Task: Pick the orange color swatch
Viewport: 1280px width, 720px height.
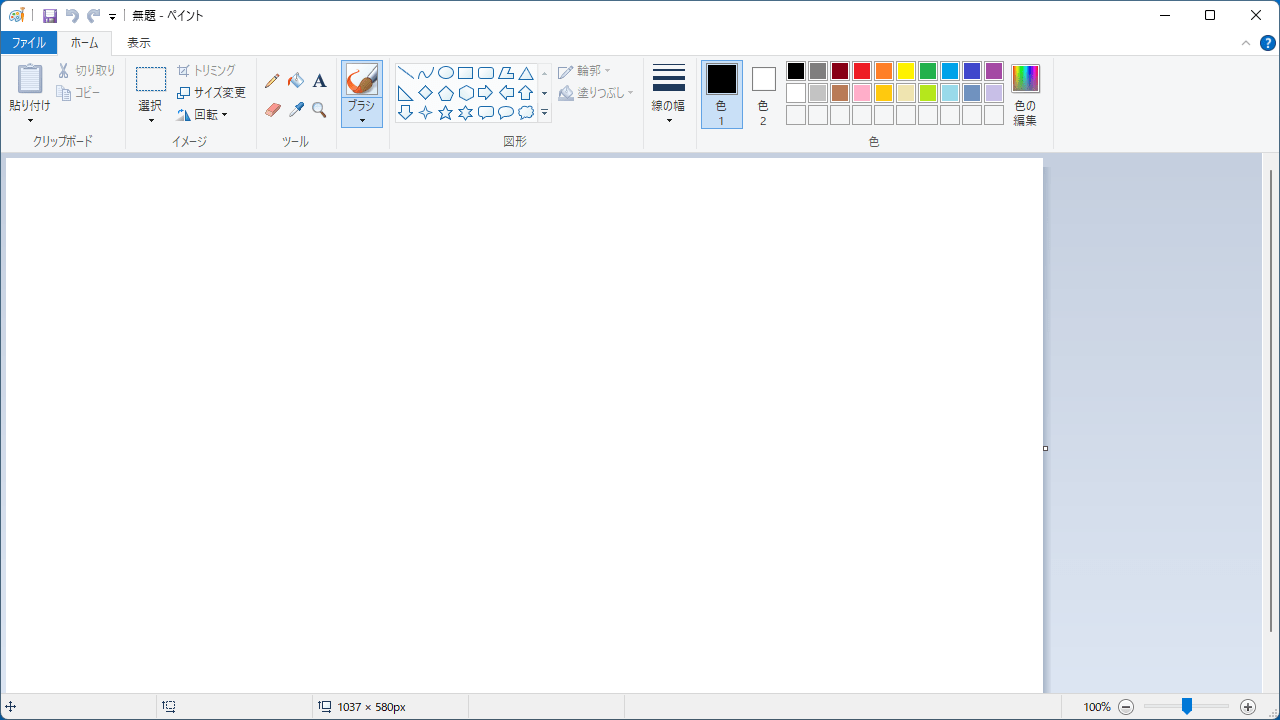Action: pyautogui.click(x=884, y=71)
